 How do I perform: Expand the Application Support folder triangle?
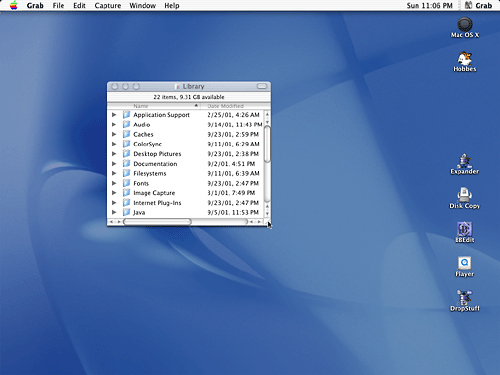click(x=114, y=115)
